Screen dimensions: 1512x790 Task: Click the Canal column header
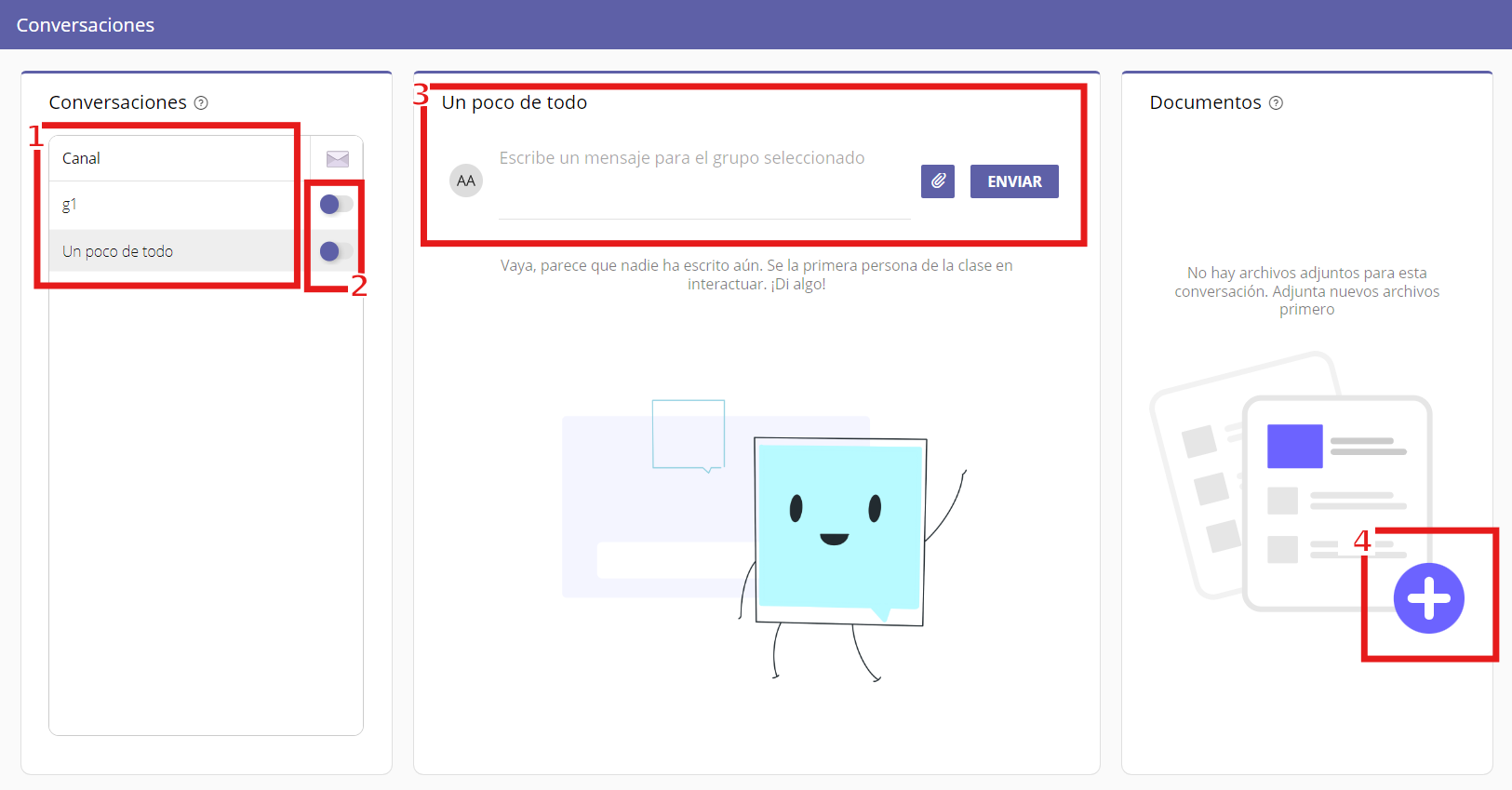pyautogui.click(x=82, y=159)
